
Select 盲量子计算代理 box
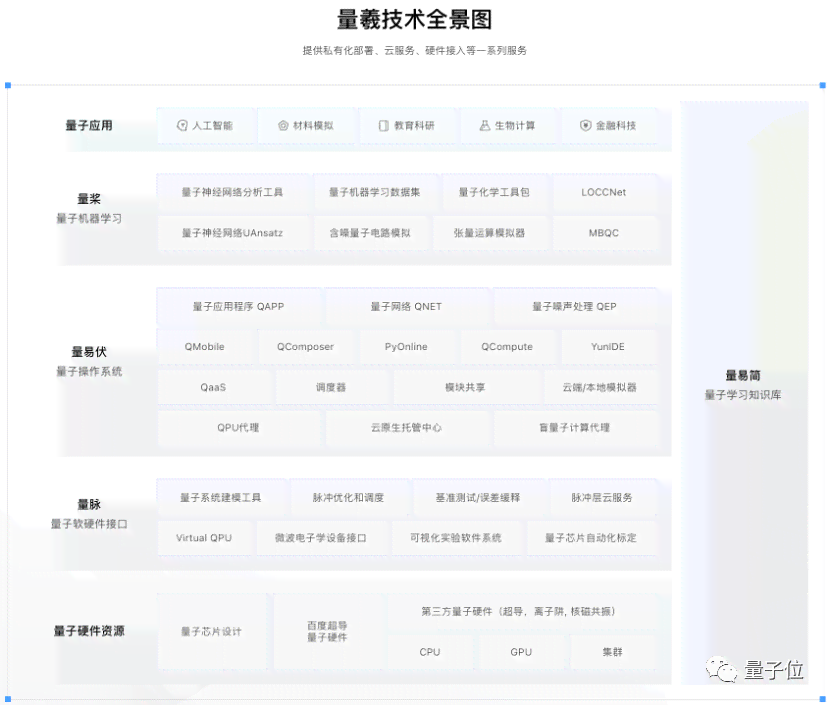coord(575,428)
